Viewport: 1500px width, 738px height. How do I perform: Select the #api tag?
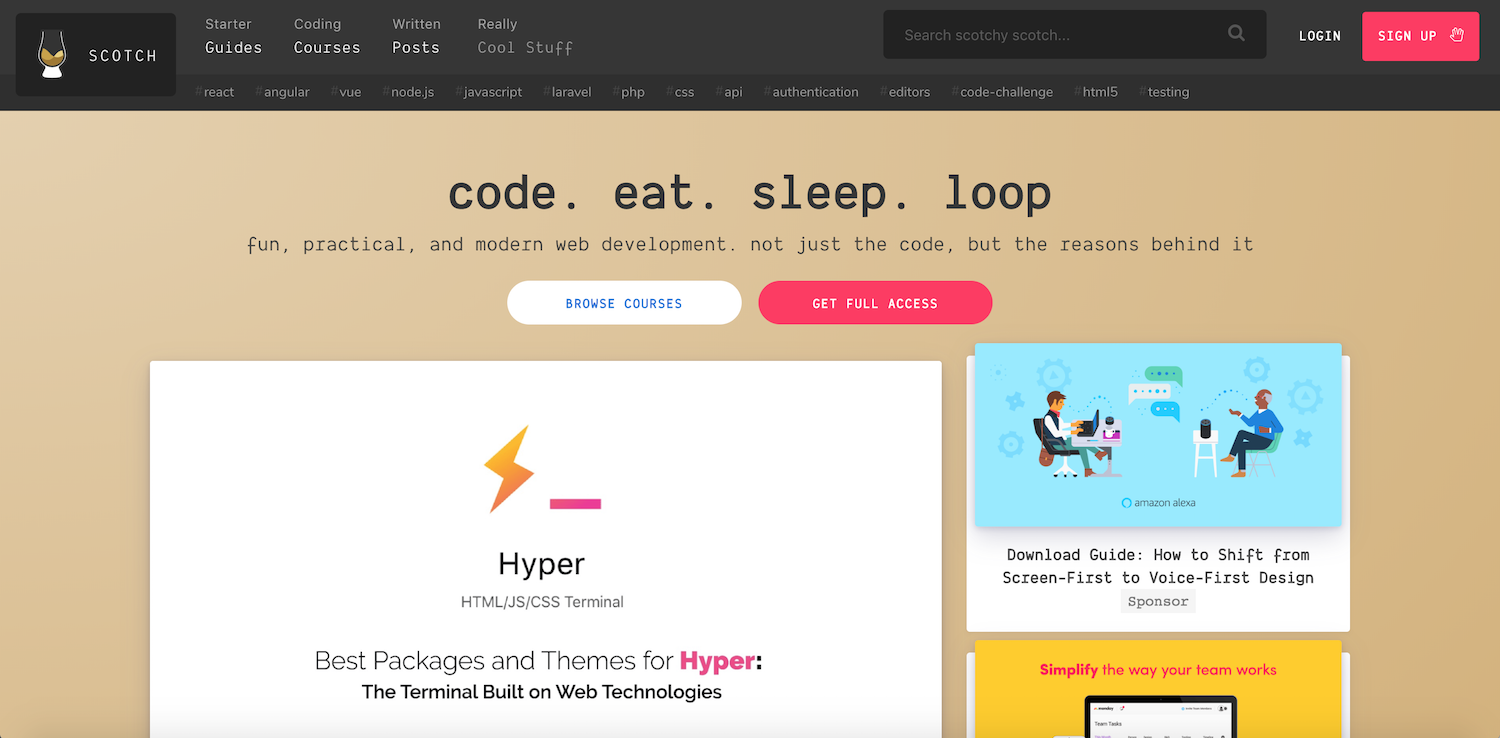tap(729, 92)
